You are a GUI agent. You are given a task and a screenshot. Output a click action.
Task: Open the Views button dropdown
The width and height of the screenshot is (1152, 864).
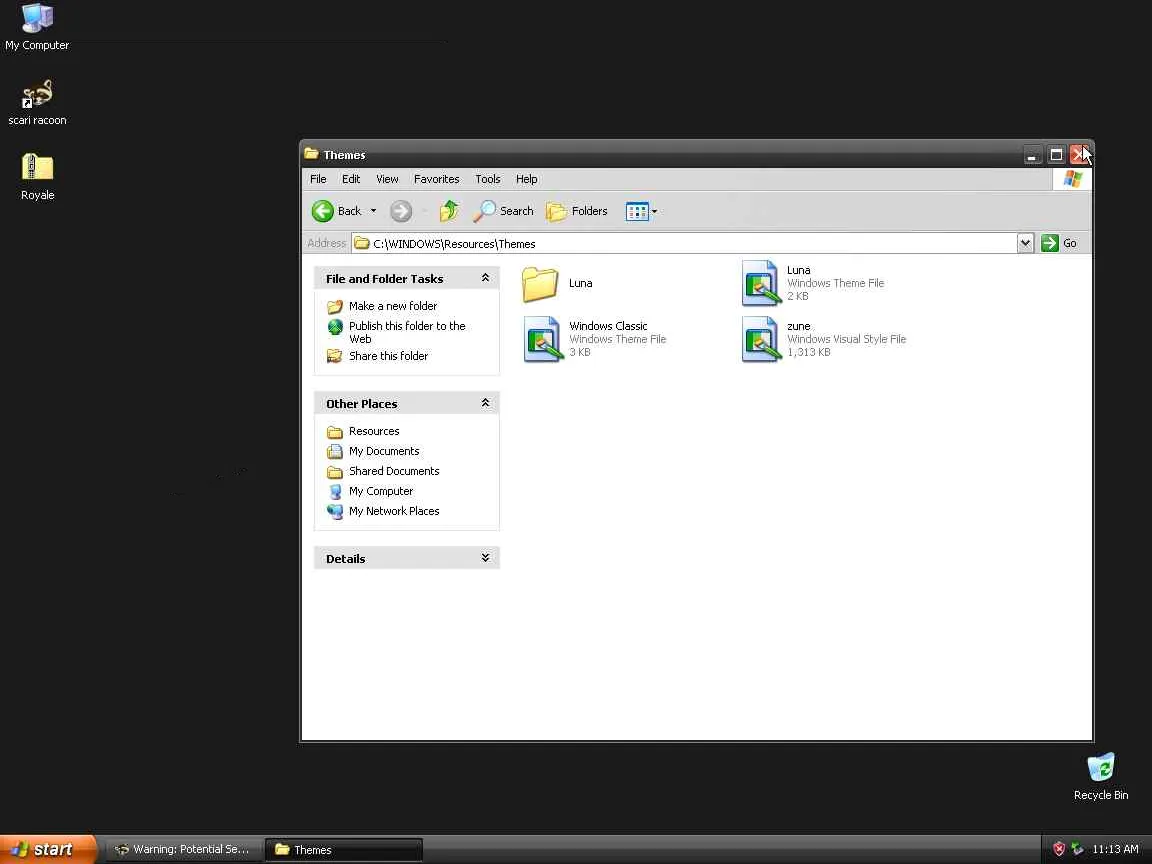[x=641, y=211]
